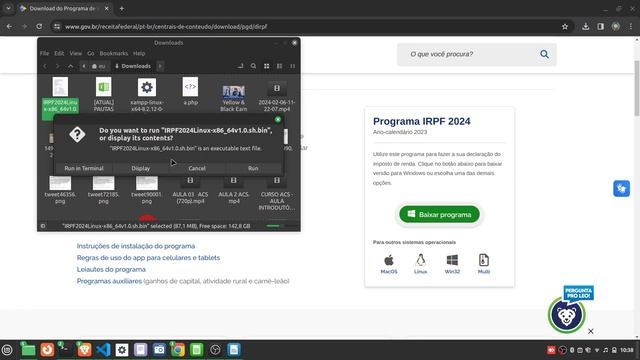Choose the Linux download option
Viewport: 640px width, 360px height.
coord(420,264)
